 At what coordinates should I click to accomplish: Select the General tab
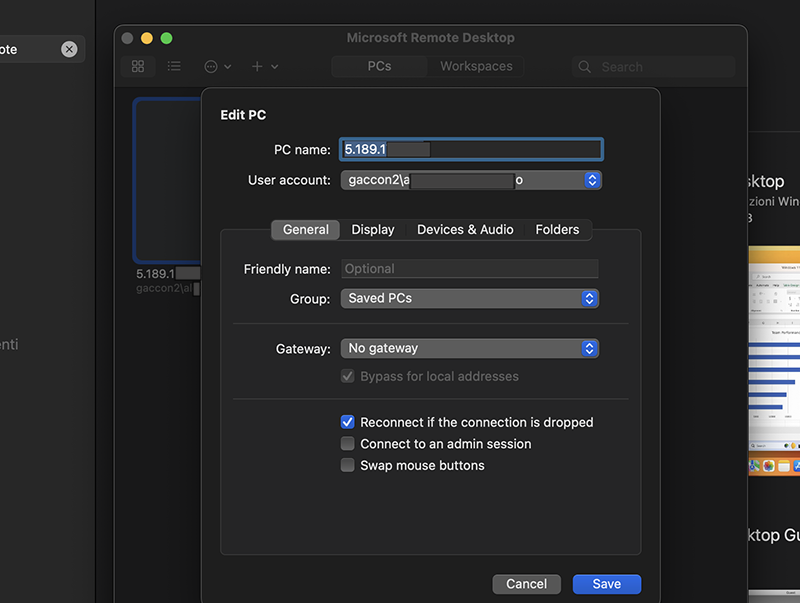[306, 230]
